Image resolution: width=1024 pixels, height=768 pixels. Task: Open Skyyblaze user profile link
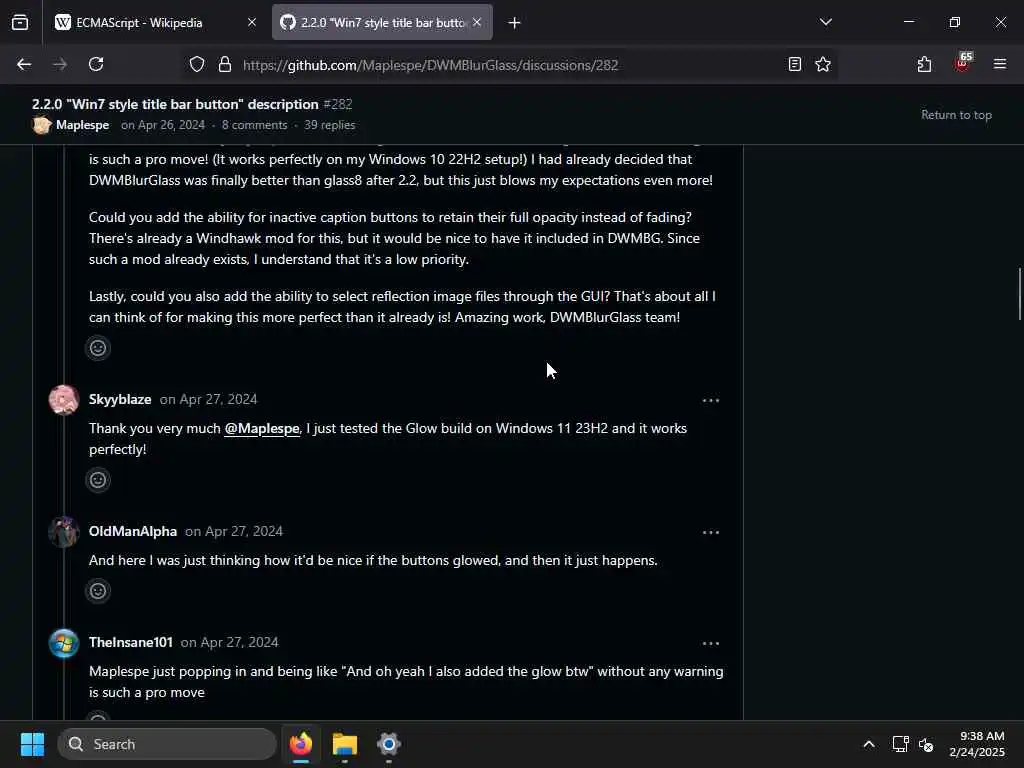point(120,399)
